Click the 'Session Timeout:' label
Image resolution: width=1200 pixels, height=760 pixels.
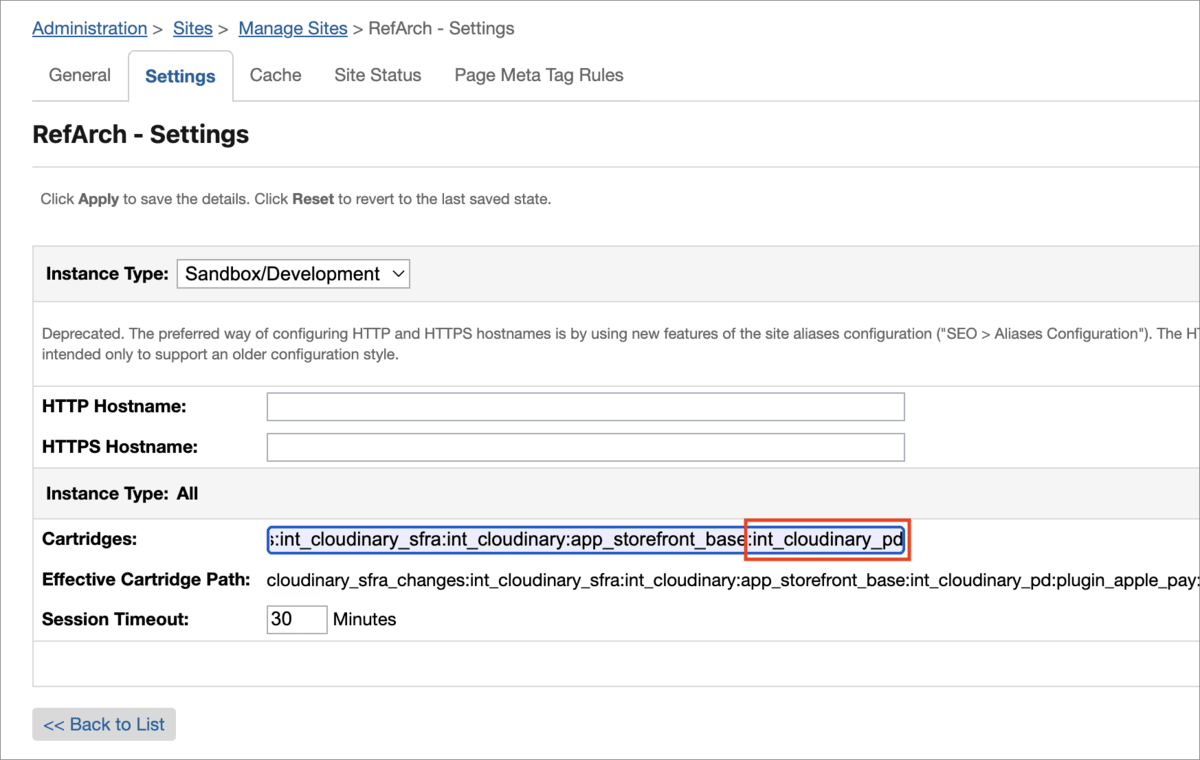click(115, 619)
